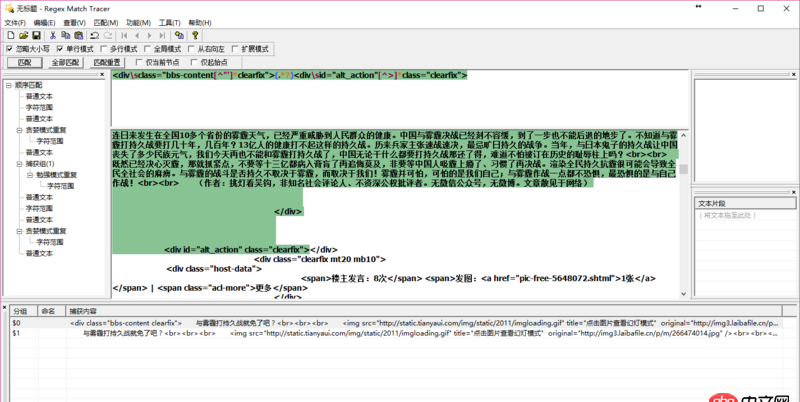Close the 文本片段 panel with X
This screenshot has height=402, width=800.
tap(794, 192)
